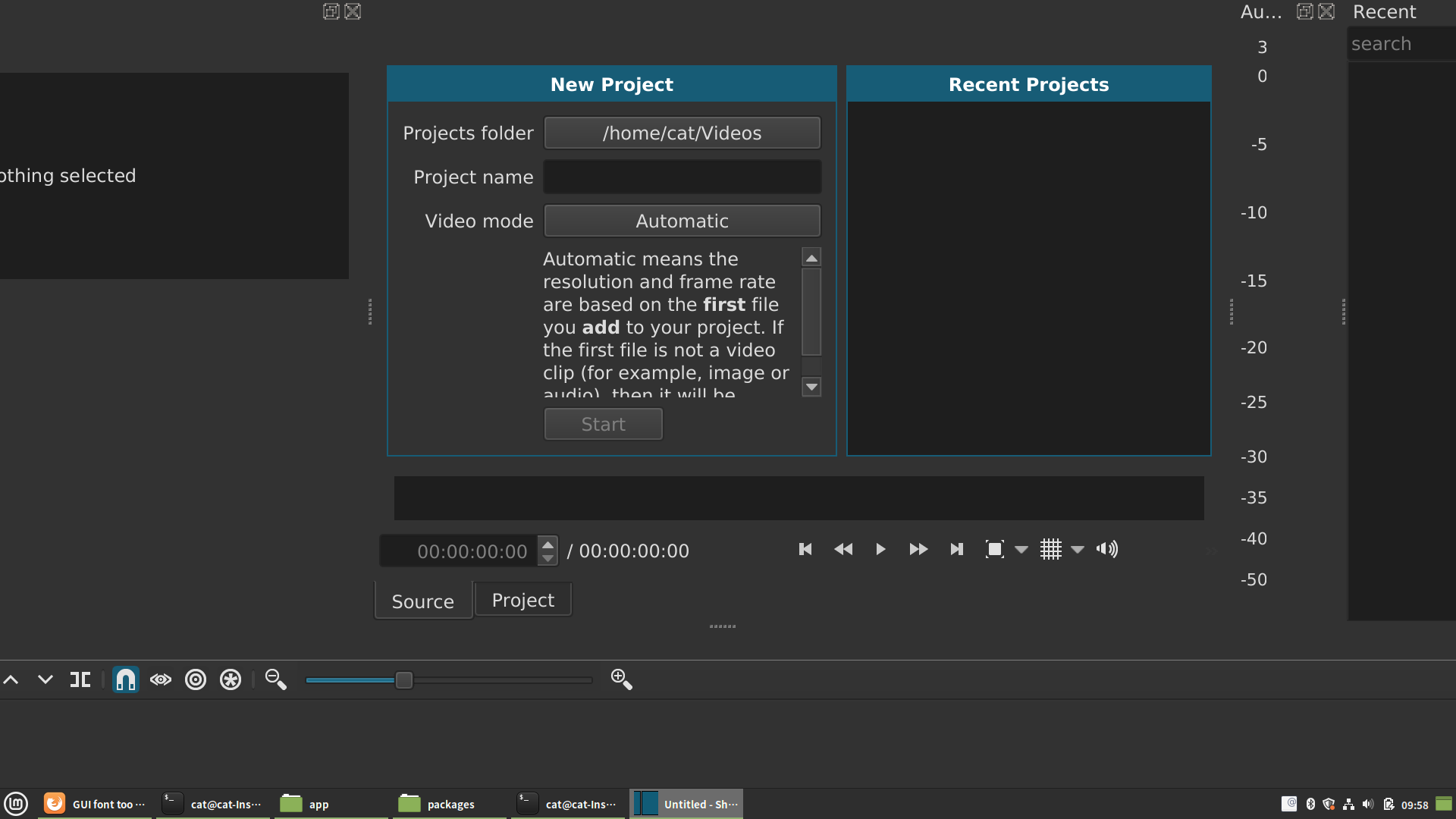Screen dimensions: 1456x819
Task: Collapse tracks with the down chevron
Action: click(x=45, y=679)
